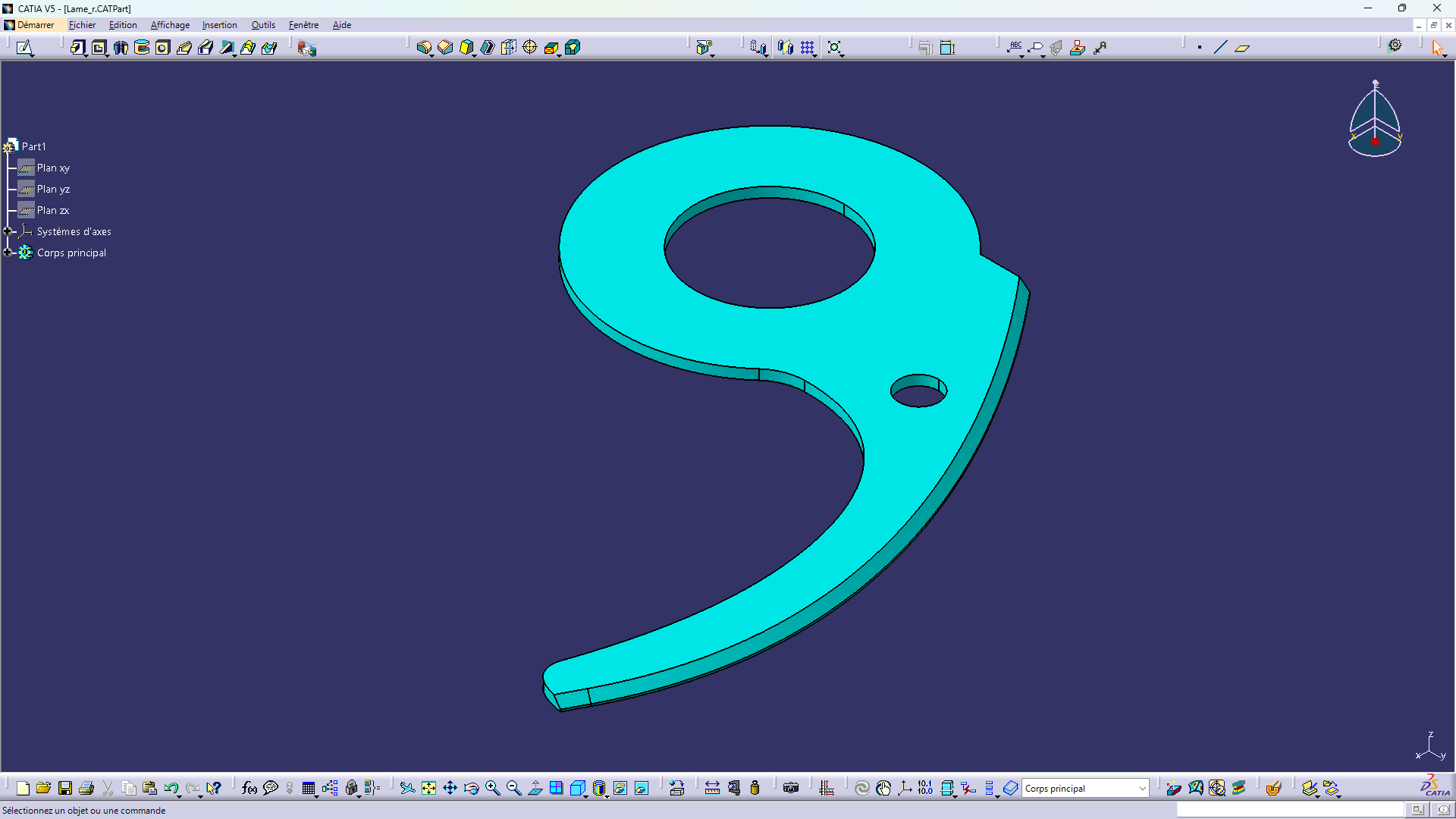Click the Zoom In magnifier

tap(492, 789)
